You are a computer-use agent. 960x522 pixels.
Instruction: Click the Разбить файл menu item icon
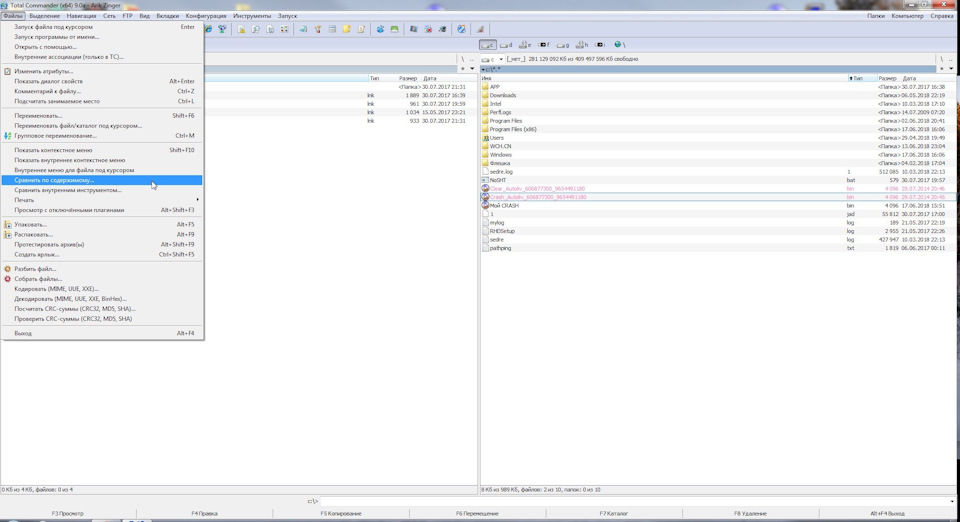click(x=7, y=269)
